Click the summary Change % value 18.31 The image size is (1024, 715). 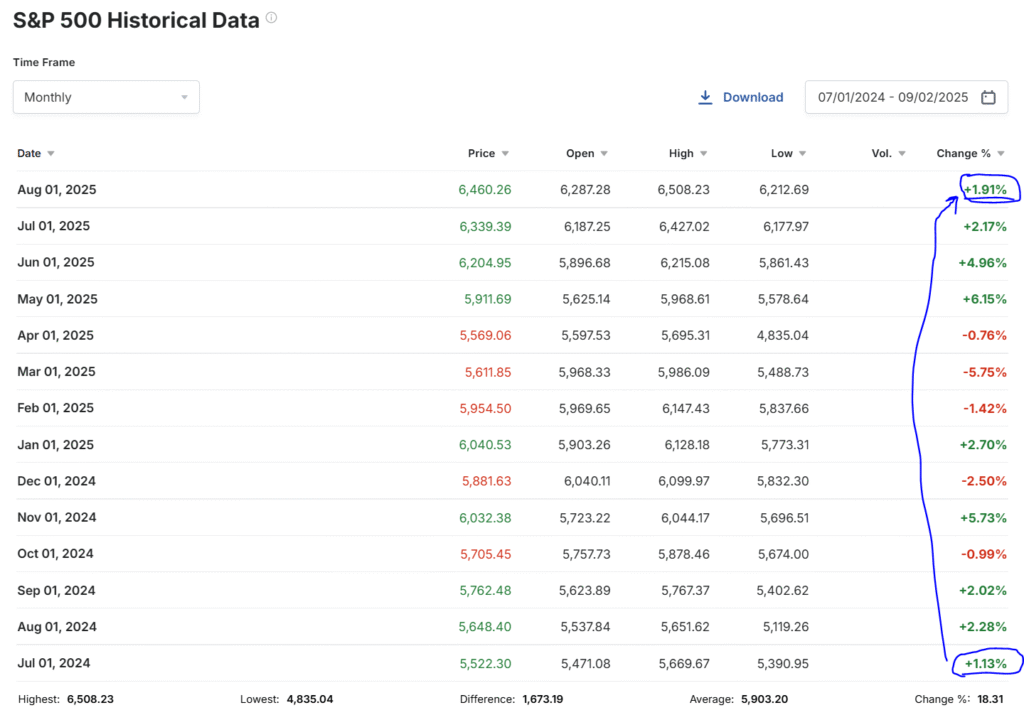click(990, 699)
